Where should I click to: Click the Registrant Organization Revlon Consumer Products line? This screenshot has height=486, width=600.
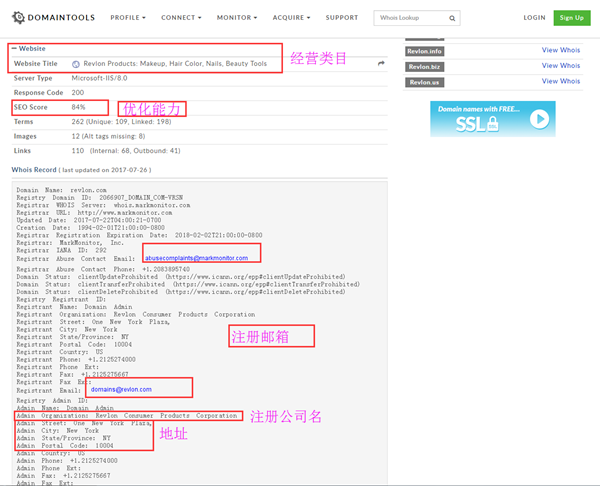(x=135, y=314)
